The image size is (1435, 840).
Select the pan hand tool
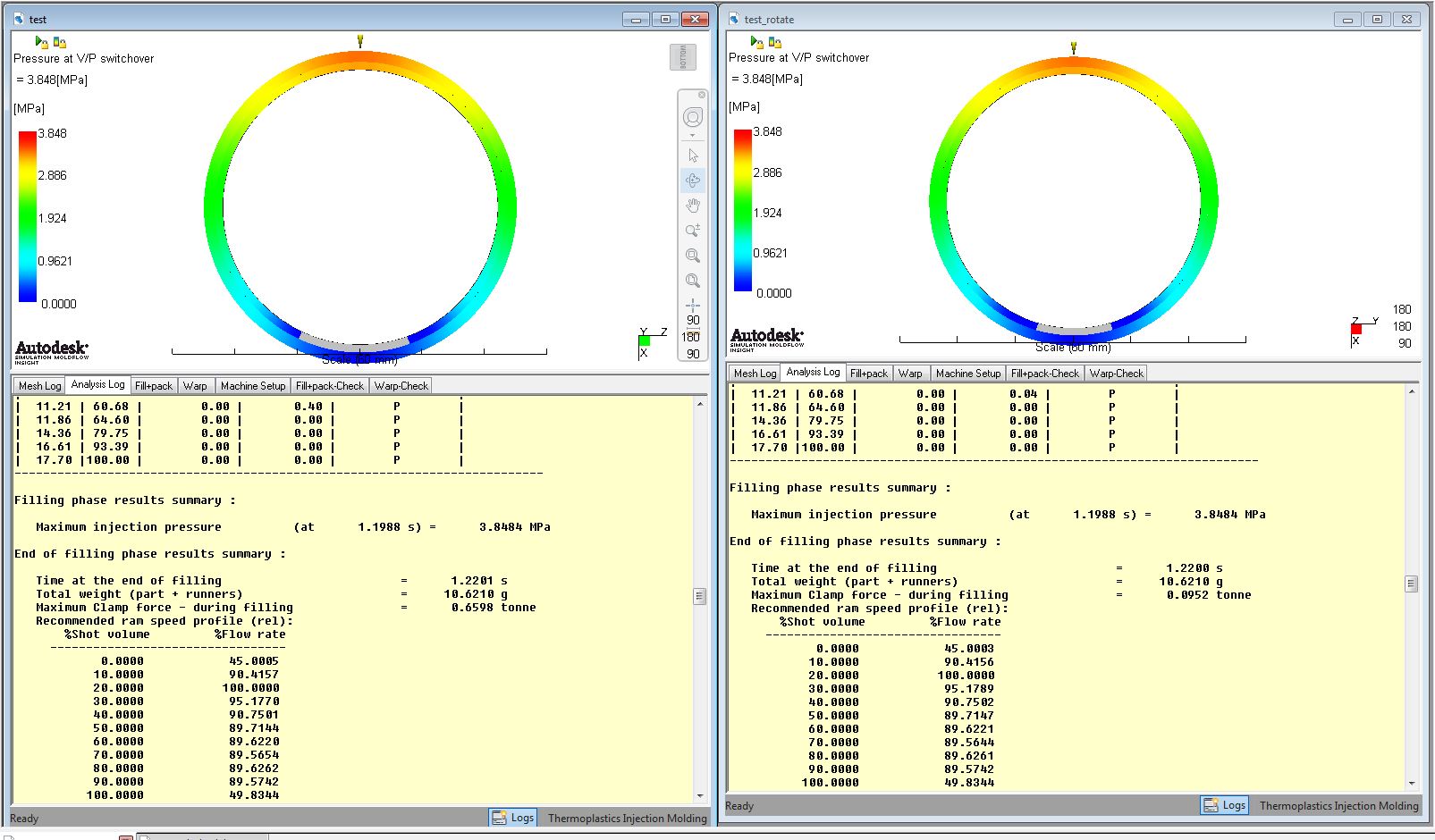[693, 206]
